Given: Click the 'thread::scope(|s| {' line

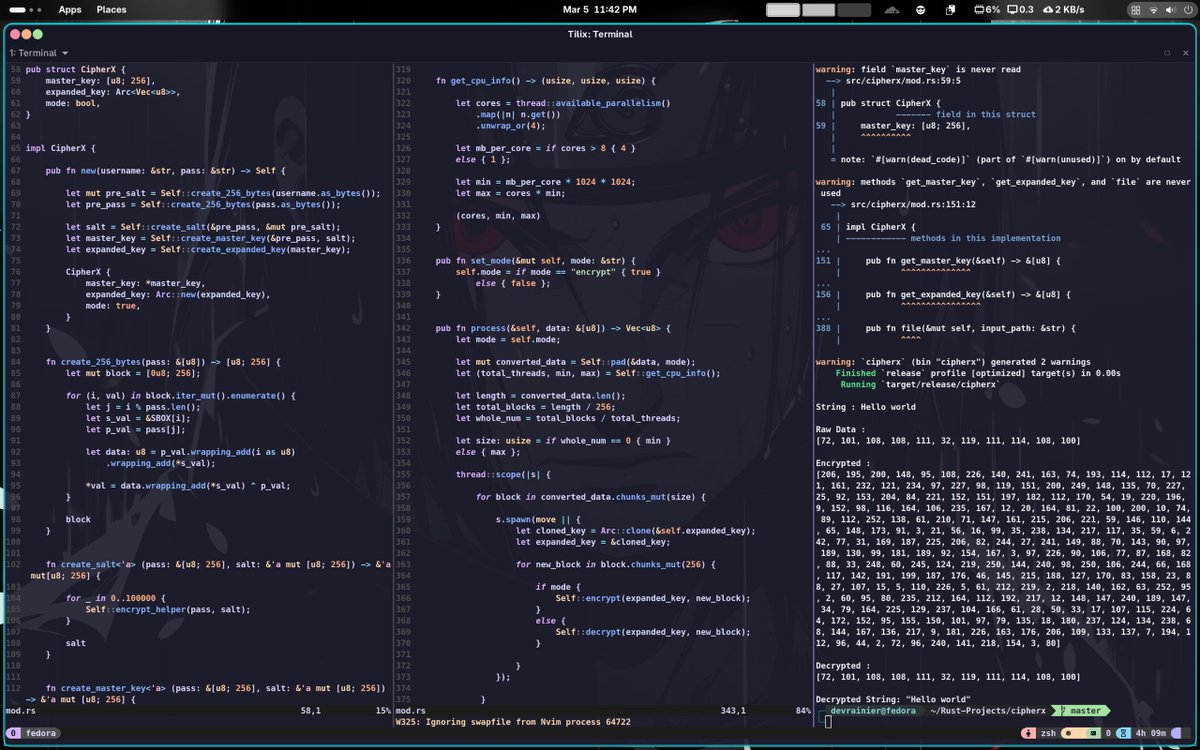Looking at the screenshot, I should click(503, 474).
